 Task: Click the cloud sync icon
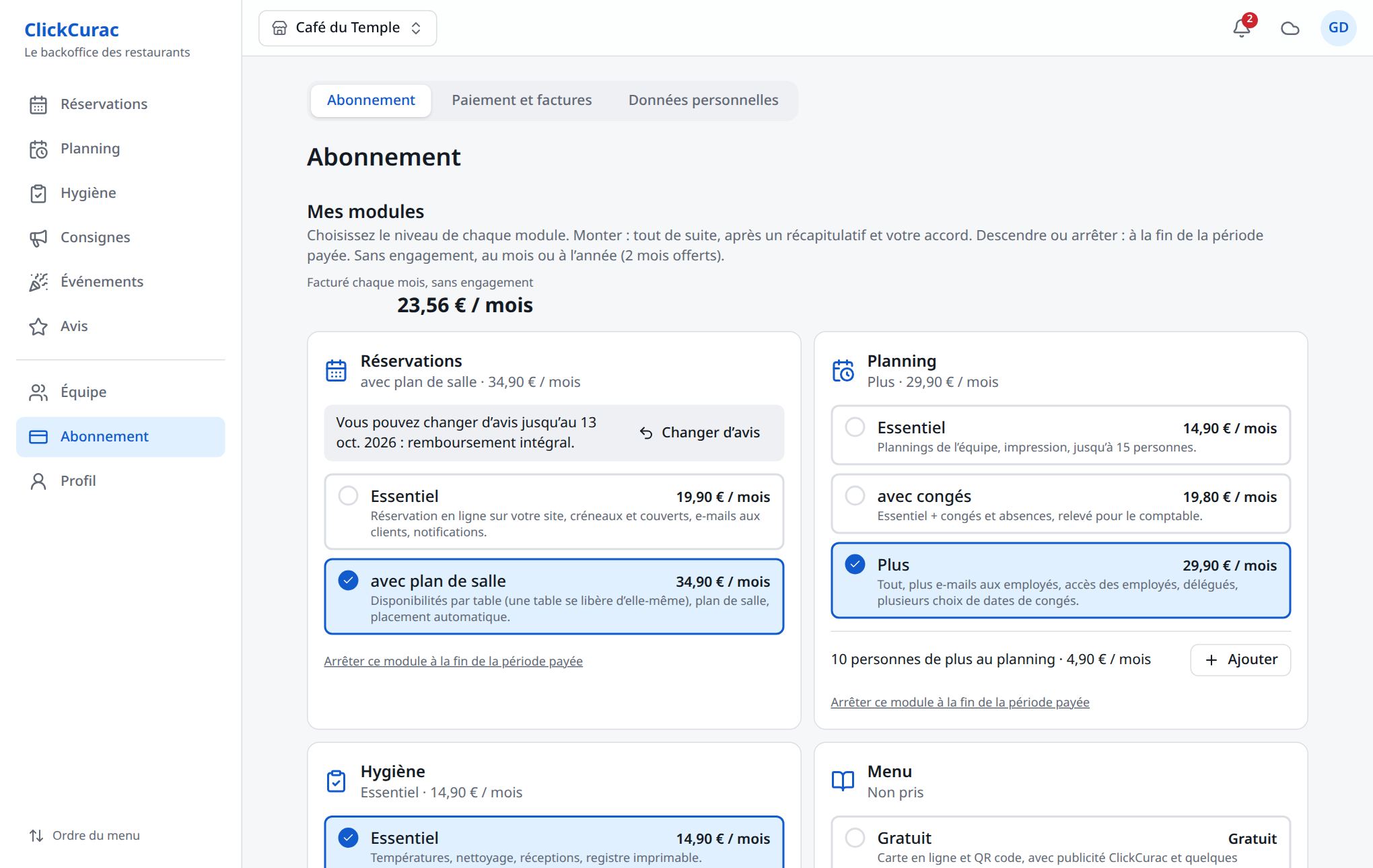1290,28
